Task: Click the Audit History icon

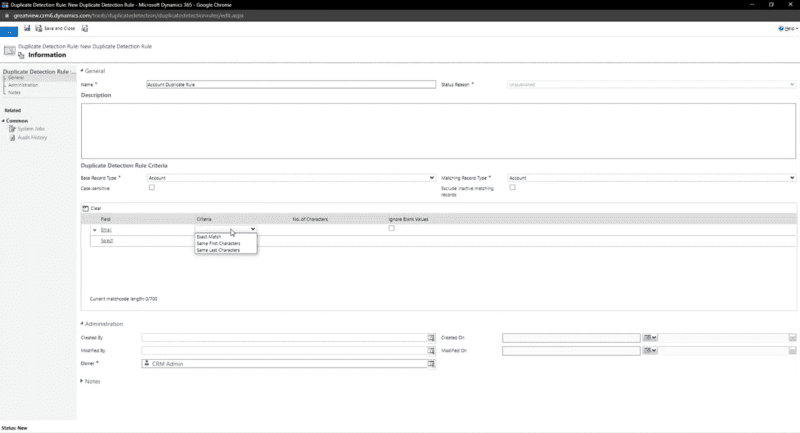Action: coord(12,138)
